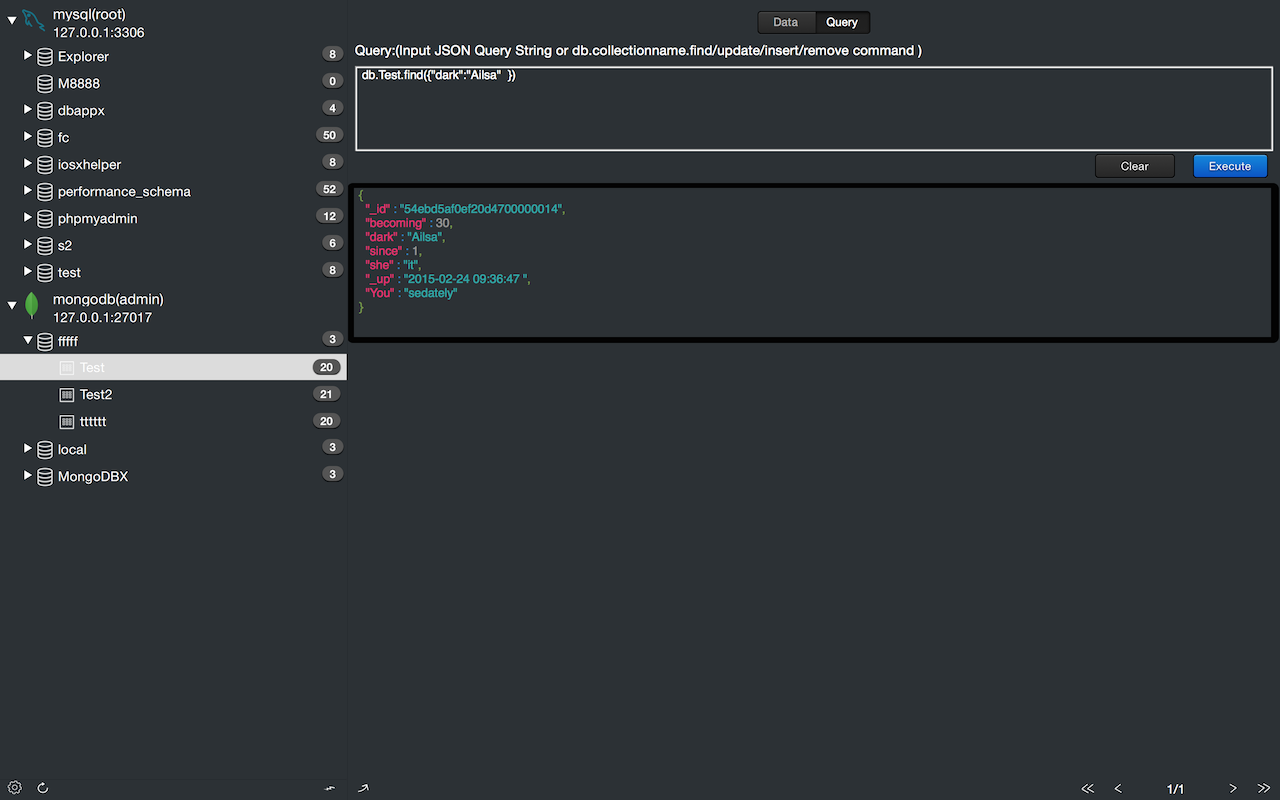The image size is (1280, 800).
Task: Click the green MongoDB leaf icon
Action: (32, 306)
